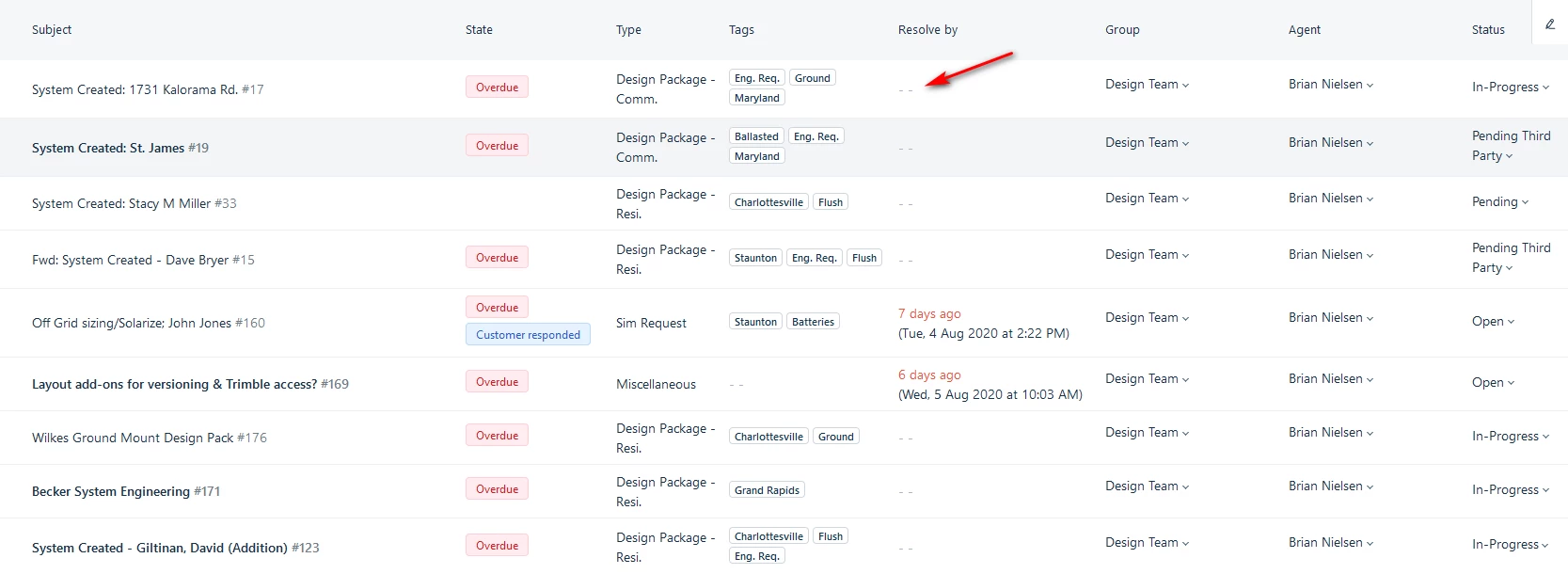This screenshot has width=1568, height=574.
Task: Click the Customer responded badge
Action: [528, 334]
